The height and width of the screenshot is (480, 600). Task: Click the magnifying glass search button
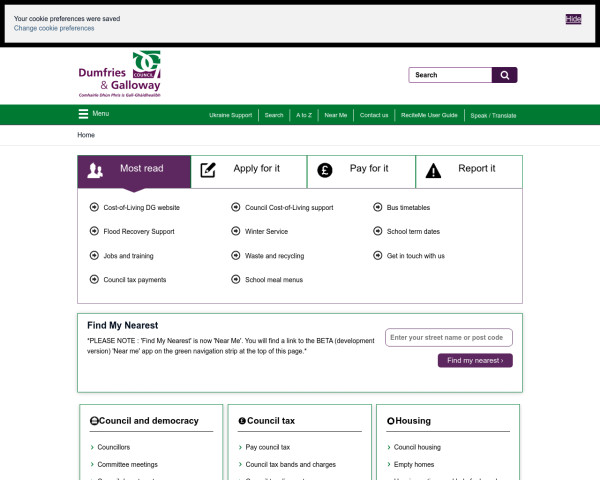tap(504, 75)
